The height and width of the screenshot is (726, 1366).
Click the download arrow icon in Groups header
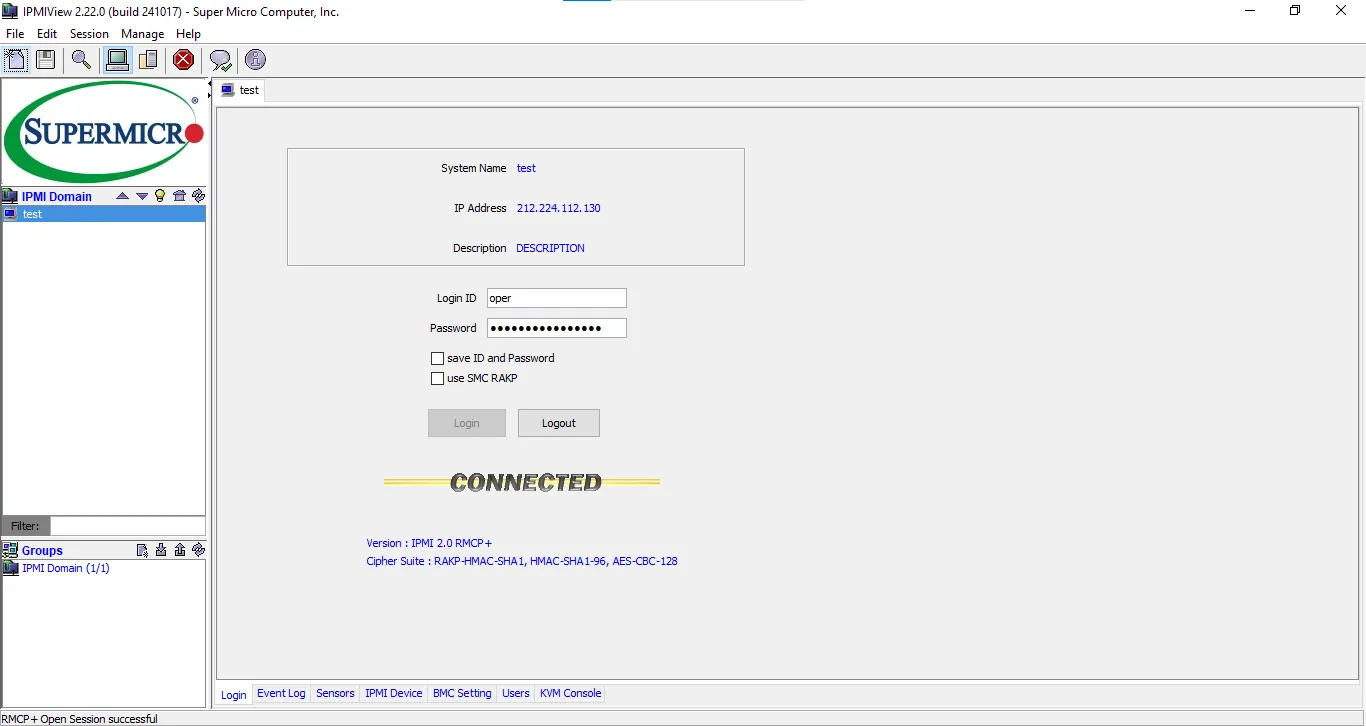(x=161, y=550)
